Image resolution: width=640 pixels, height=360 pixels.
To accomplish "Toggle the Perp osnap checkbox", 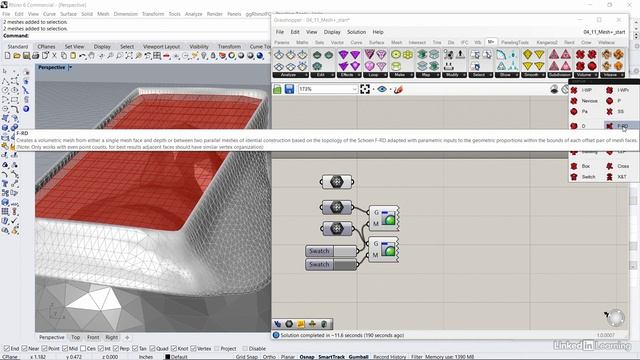I will pyautogui.click(x=116, y=349).
